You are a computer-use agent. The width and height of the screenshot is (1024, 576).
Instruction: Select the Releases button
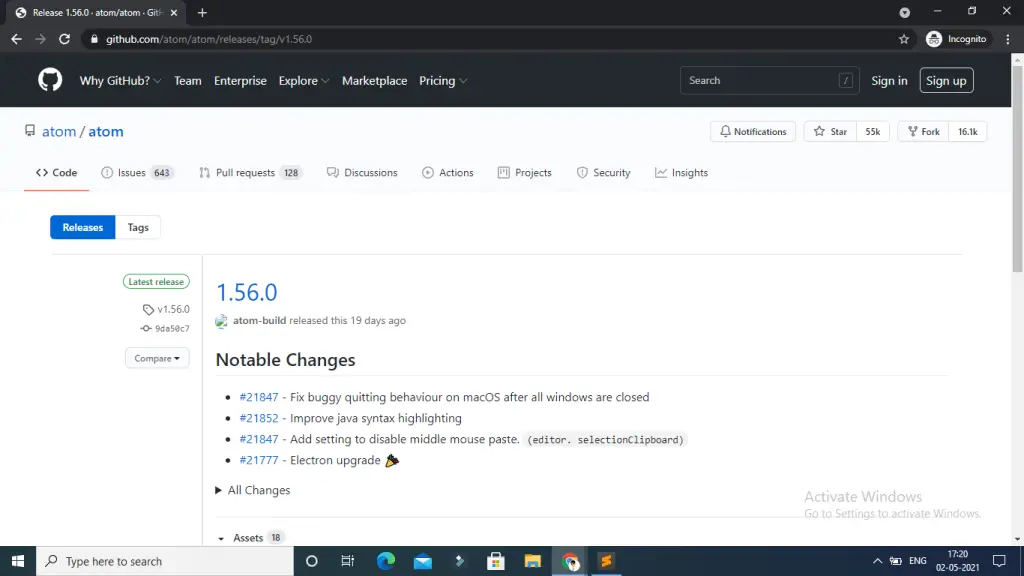pos(83,227)
